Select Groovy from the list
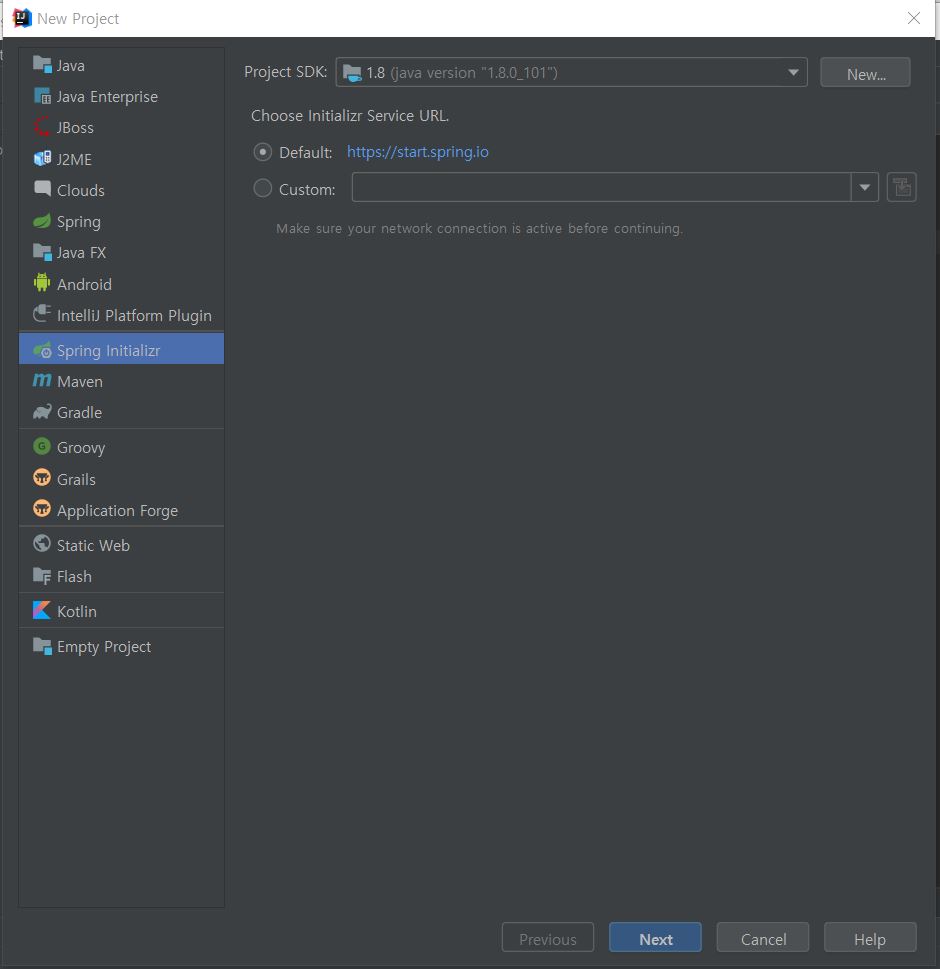 tap(122, 447)
